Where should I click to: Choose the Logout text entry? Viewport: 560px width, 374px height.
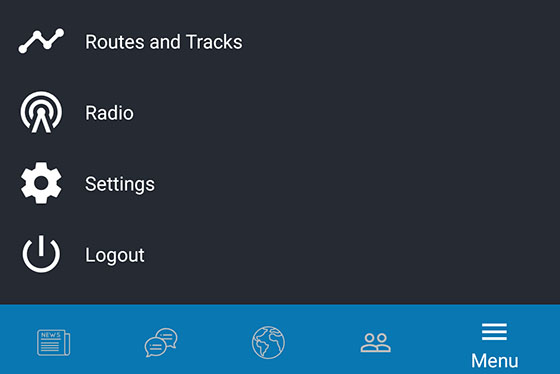115,255
